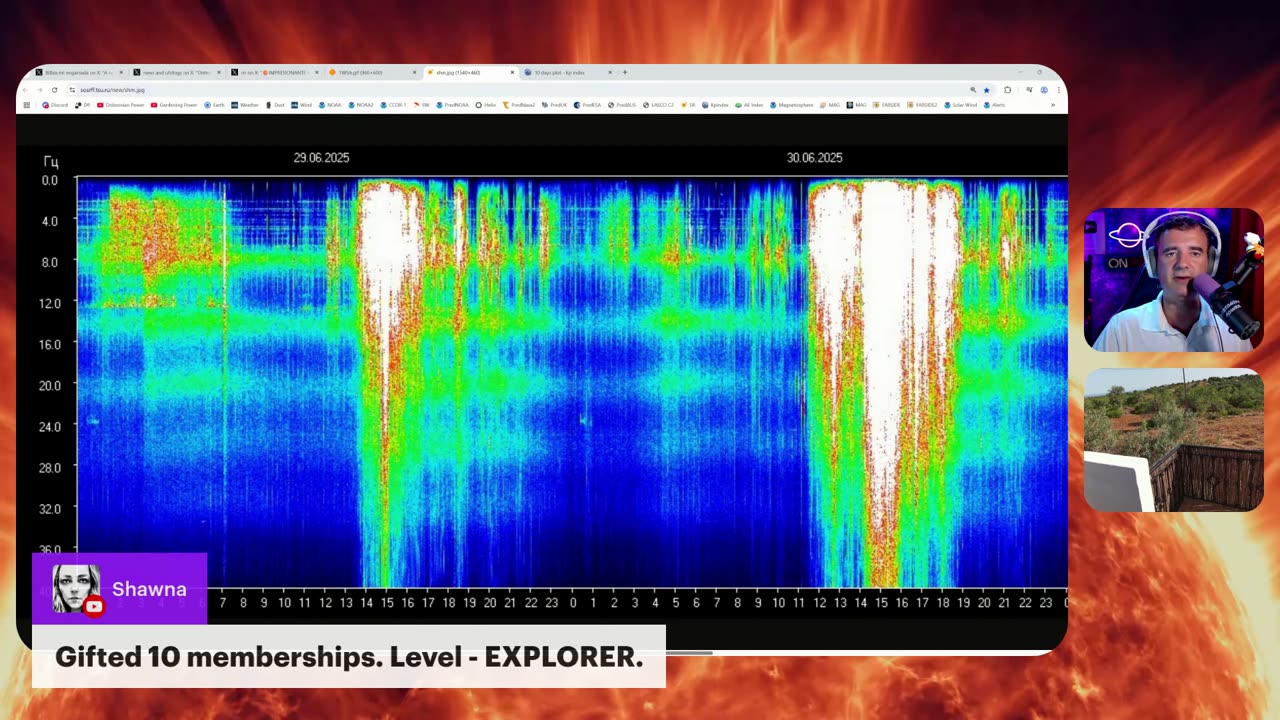
Task: Open the PredNasa2 bookmark
Action: click(x=519, y=104)
